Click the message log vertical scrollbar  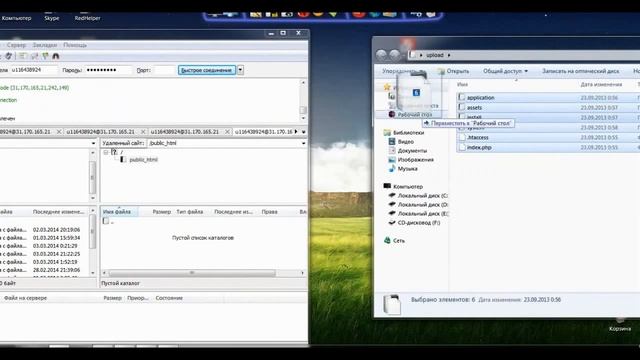(303, 100)
